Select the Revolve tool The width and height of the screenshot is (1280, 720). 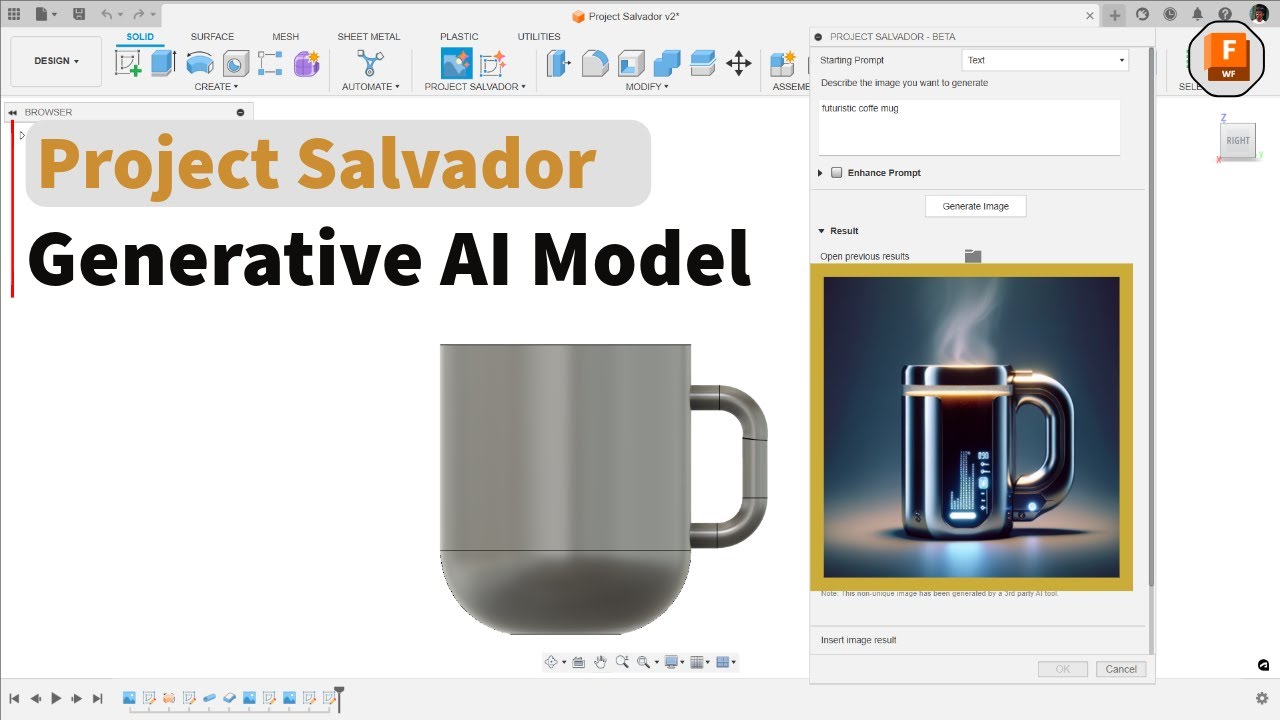[200, 63]
